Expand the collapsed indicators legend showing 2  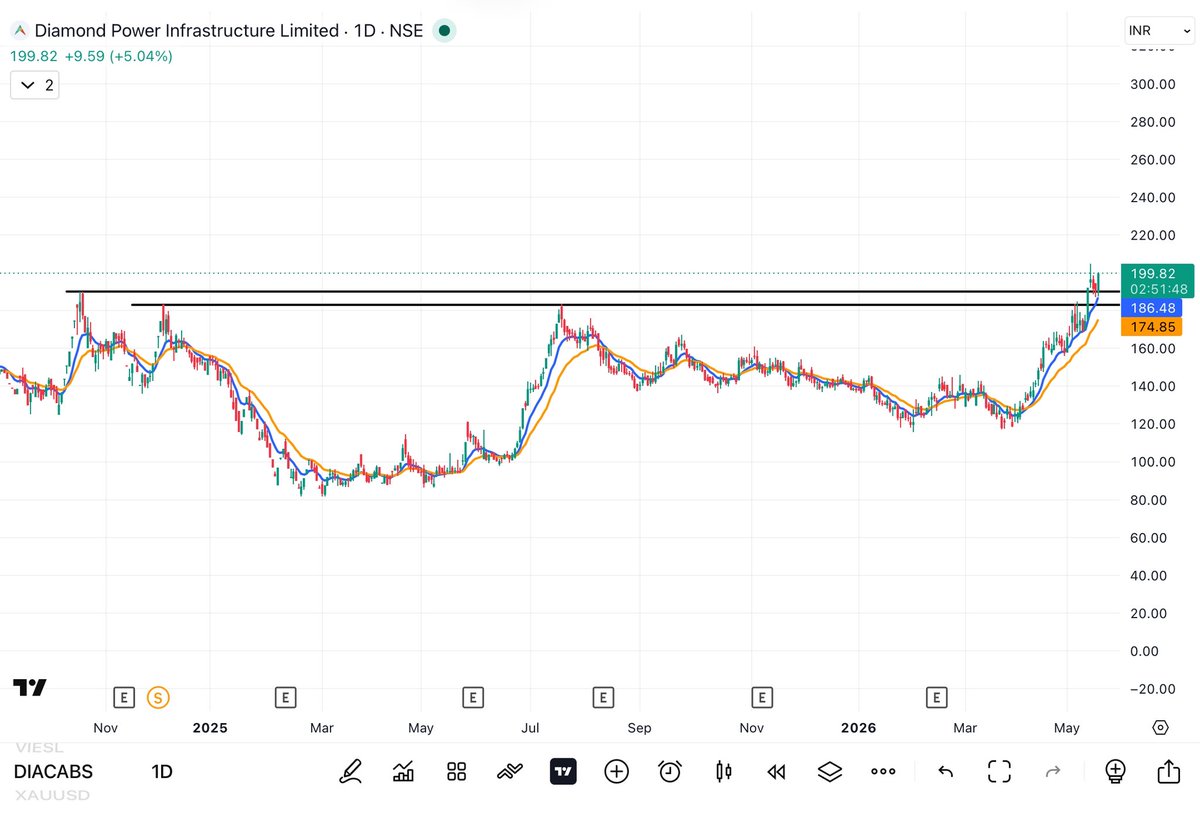point(35,85)
